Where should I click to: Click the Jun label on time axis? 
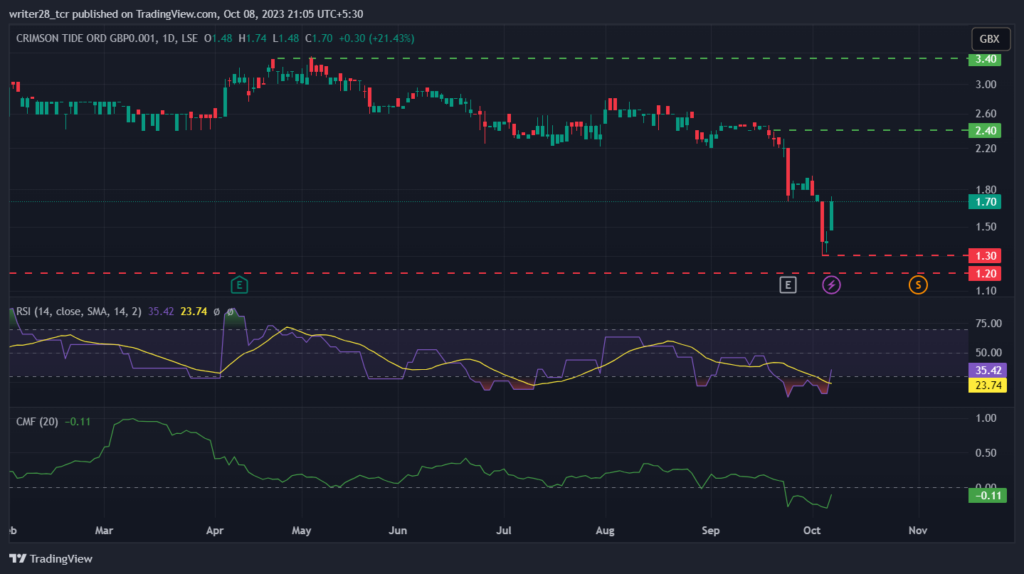coord(398,530)
